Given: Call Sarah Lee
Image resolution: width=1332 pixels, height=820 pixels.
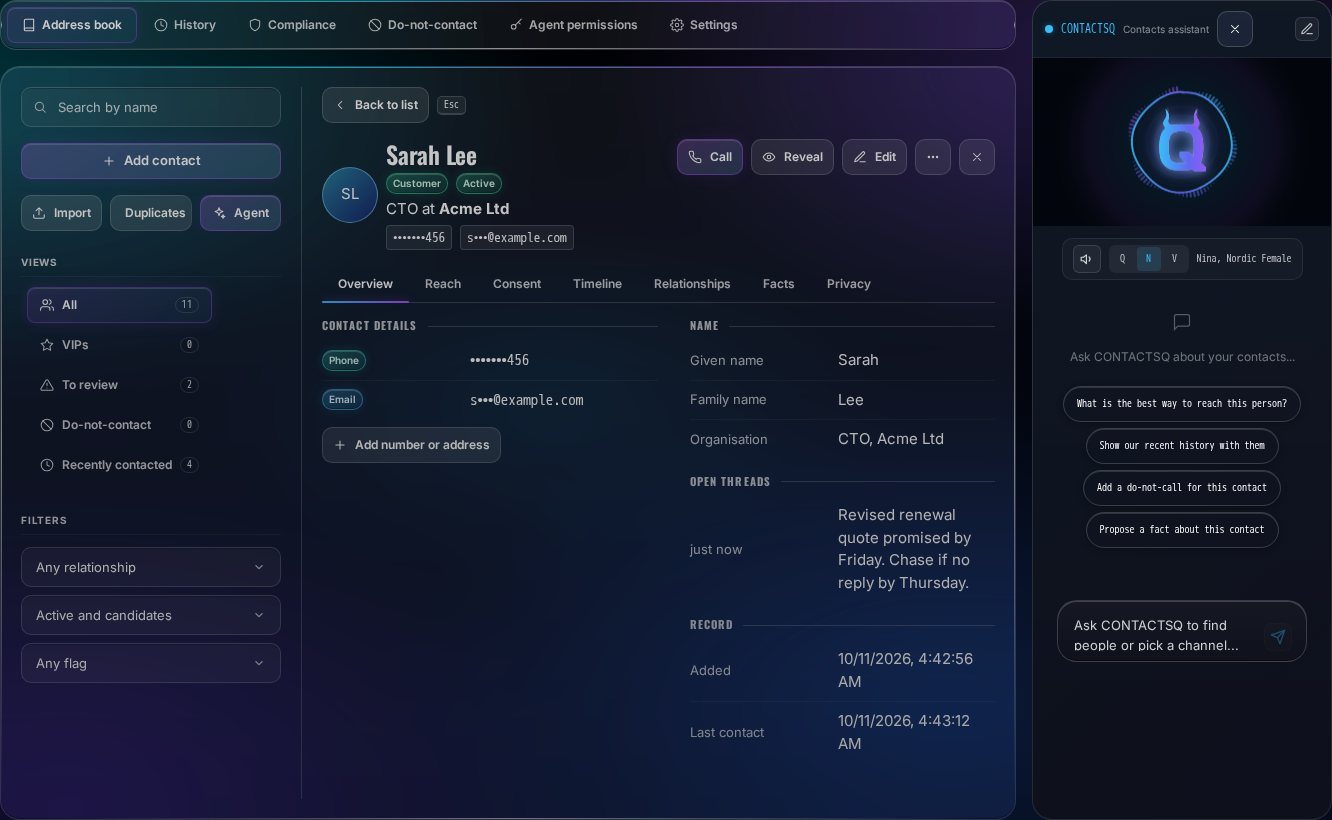Looking at the screenshot, I should [x=710, y=157].
